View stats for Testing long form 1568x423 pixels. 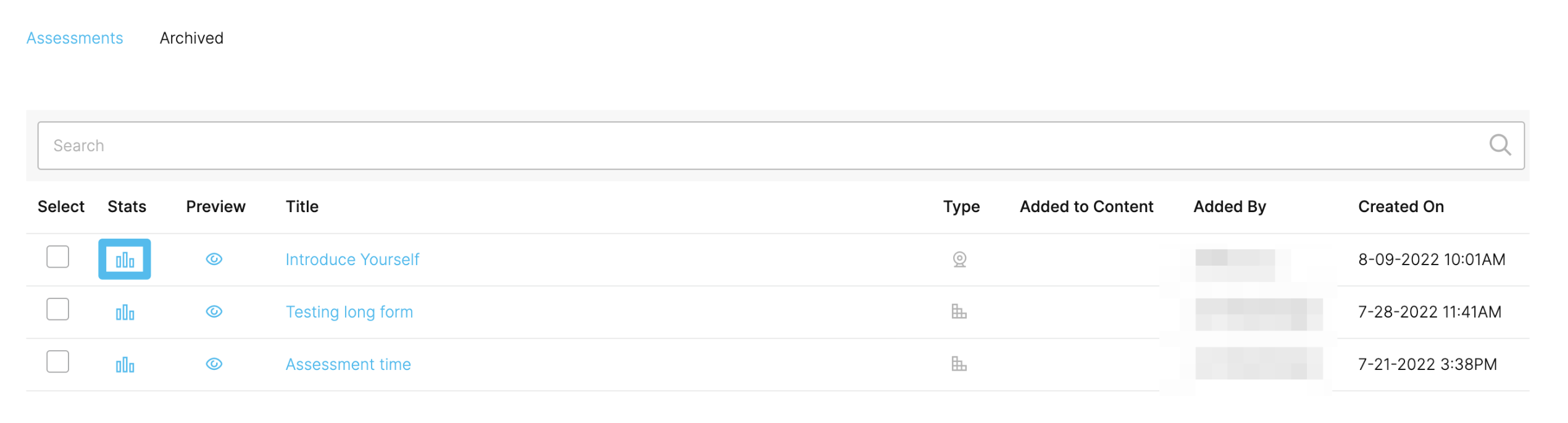(x=125, y=313)
